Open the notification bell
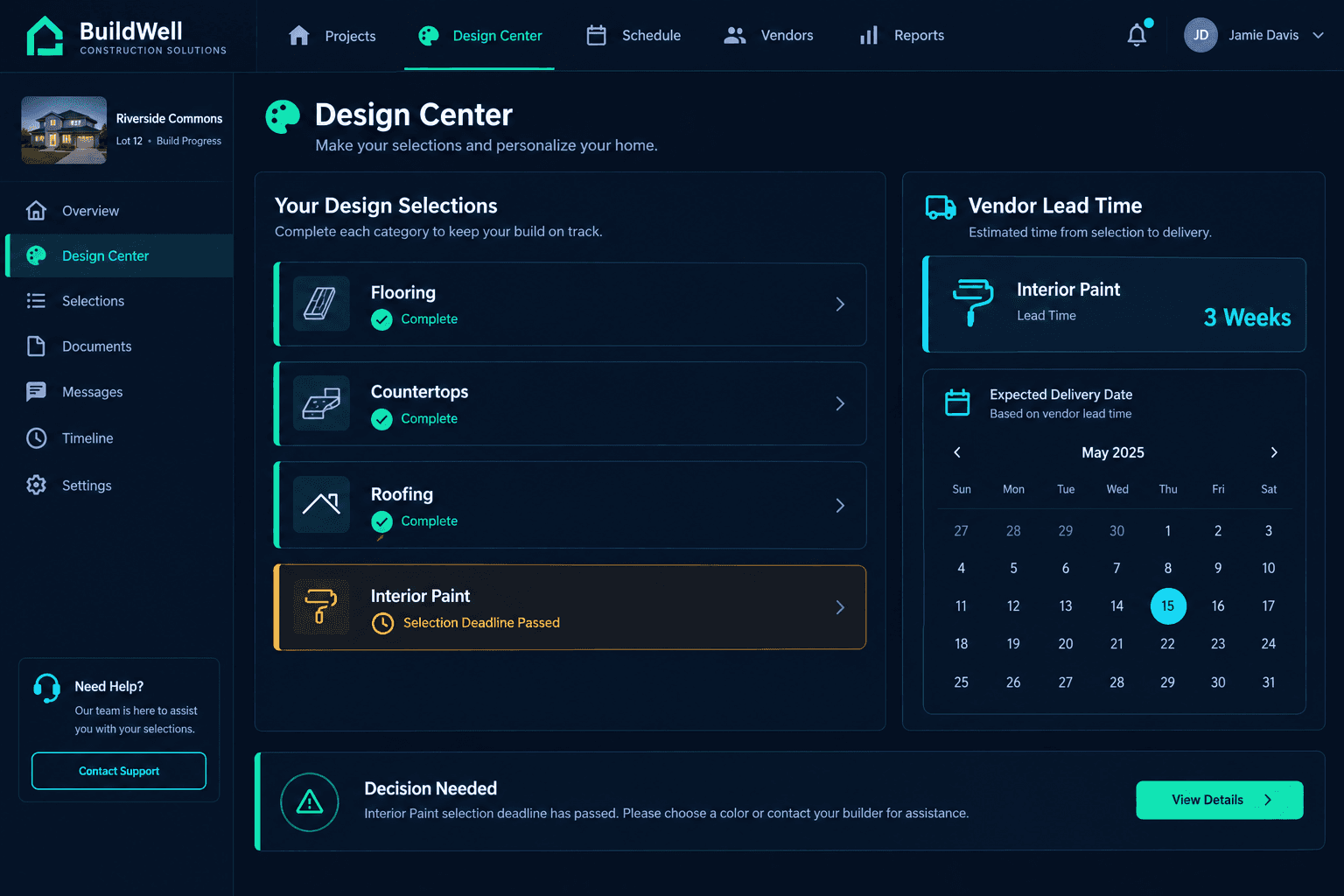 pyautogui.click(x=1137, y=35)
